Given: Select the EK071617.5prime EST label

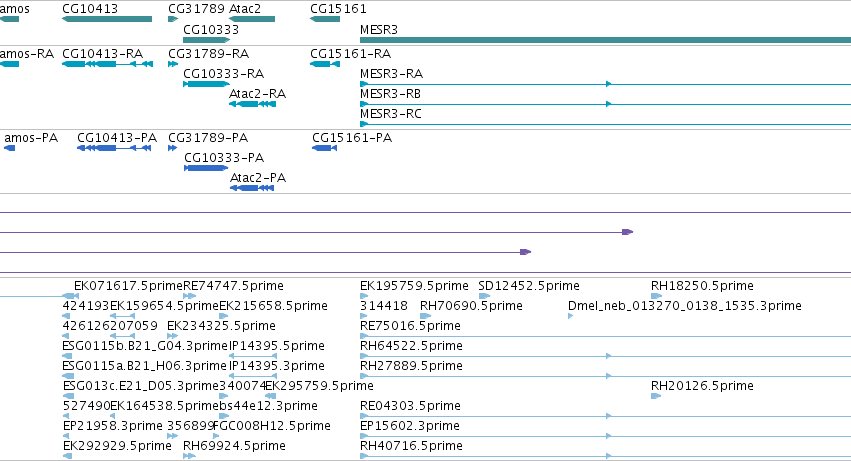Looking at the screenshot, I should coord(128,286).
